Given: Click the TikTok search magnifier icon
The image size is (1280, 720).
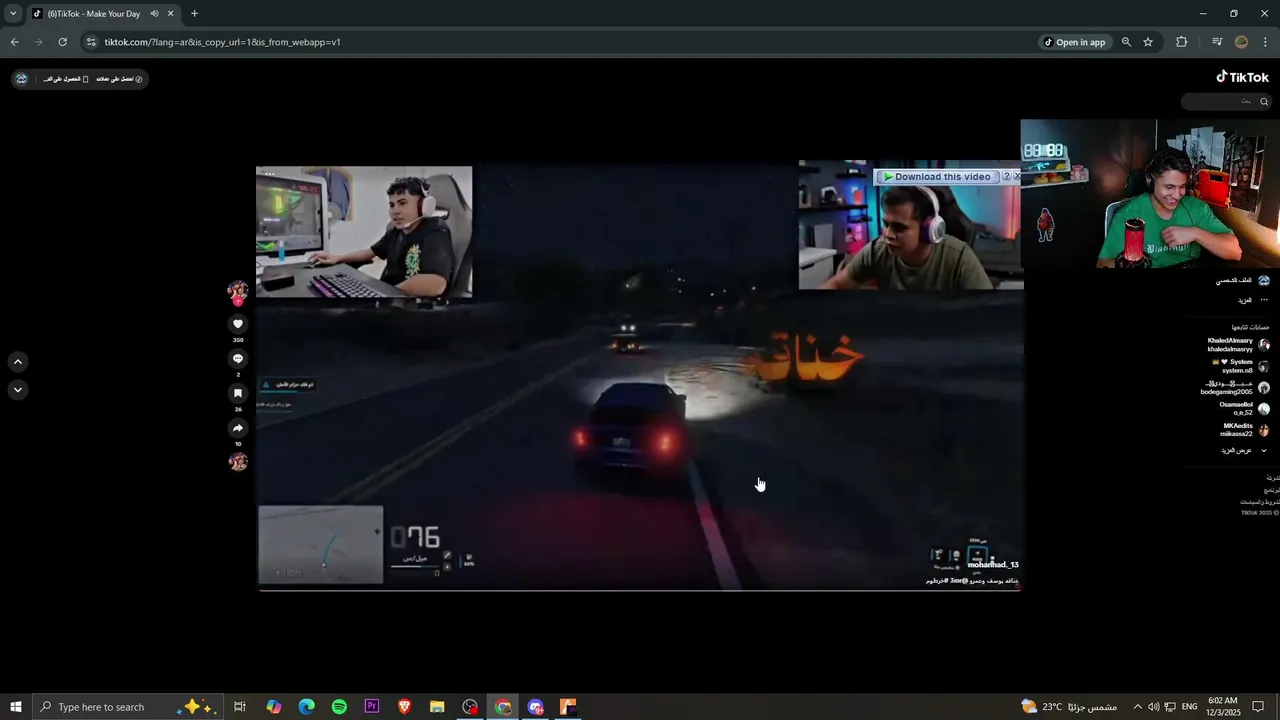Looking at the screenshot, I should click(x=1264, y=102).
